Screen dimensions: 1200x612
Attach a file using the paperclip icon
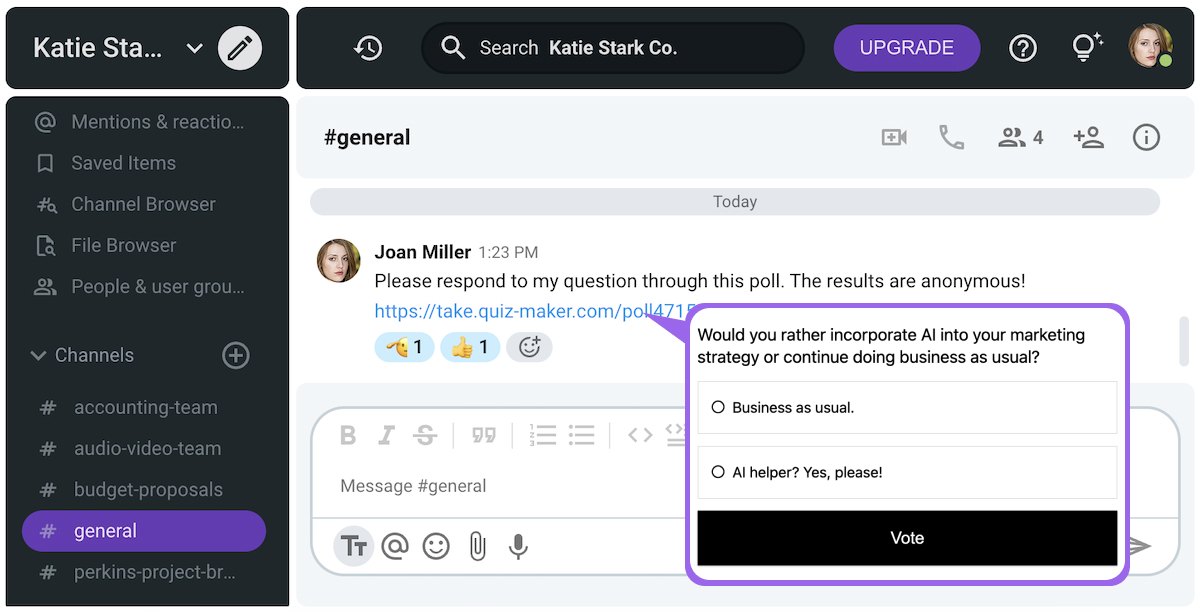[x=477, y=546]
